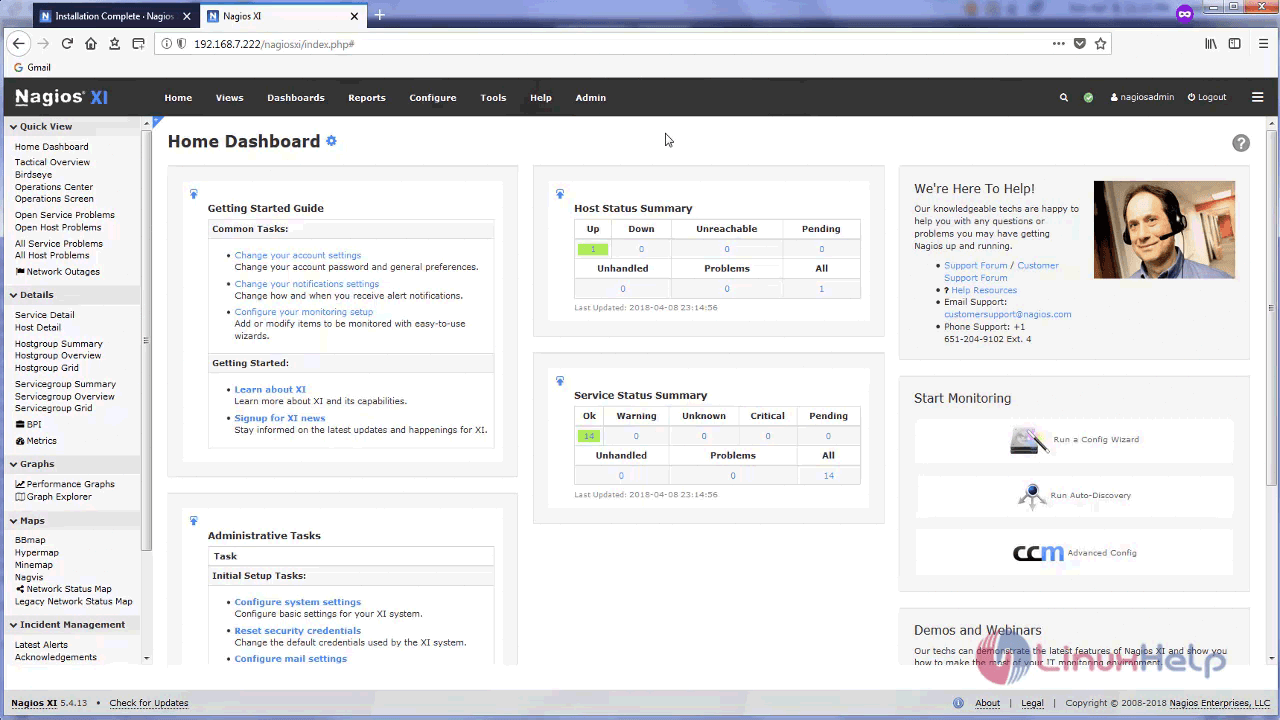Open a new browser tab with plus icon
Screen dimensions: 1280x720
[x=379, y=16]
